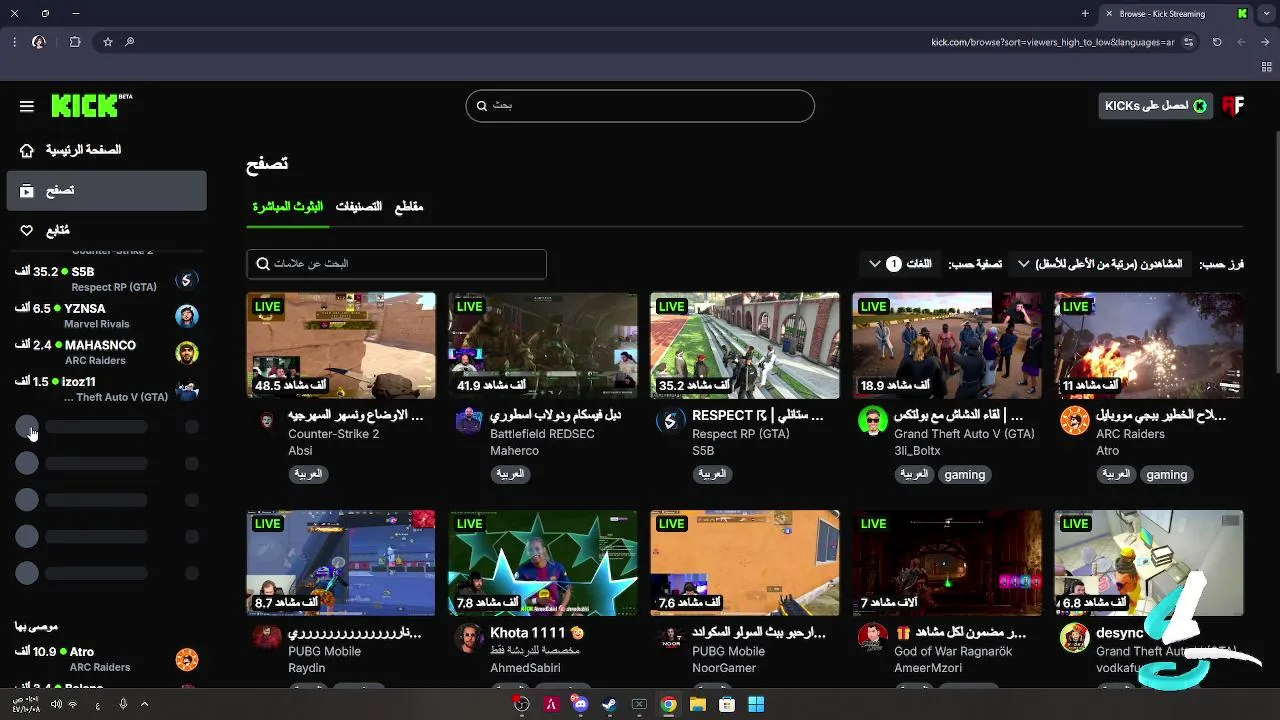Open the home page sidebar icon
The width and height of the screenshot is (1280, 720).
[x=27, y=150]
